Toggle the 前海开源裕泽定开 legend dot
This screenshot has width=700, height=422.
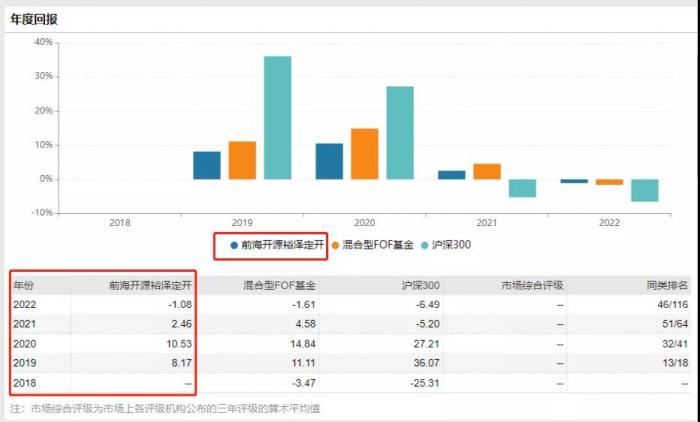[234, 245]
